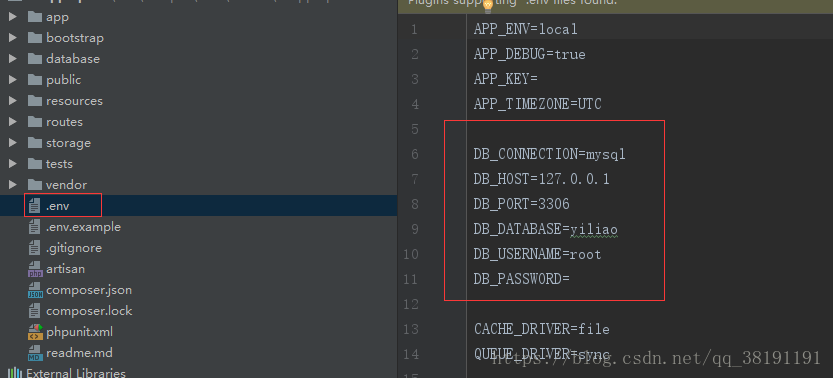Click the DB_CONNECTION=mysql line

550,154
